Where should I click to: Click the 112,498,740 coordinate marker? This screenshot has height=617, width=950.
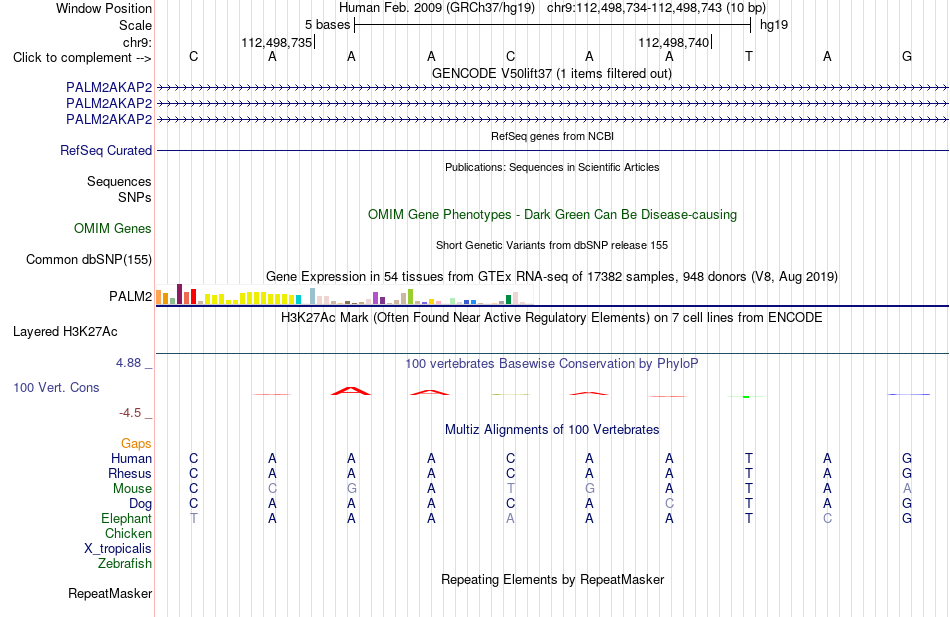tap(674, 42)
